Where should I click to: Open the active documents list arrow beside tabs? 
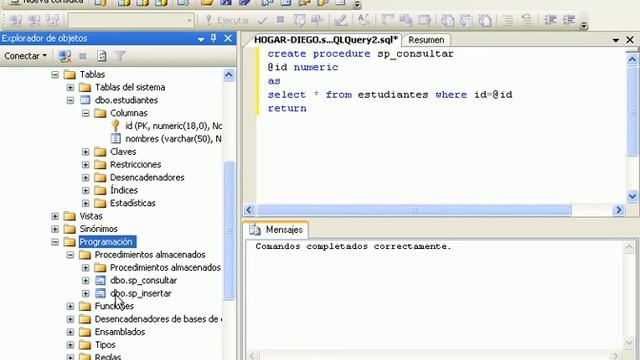pyautogui.click(x=616, y=40)
